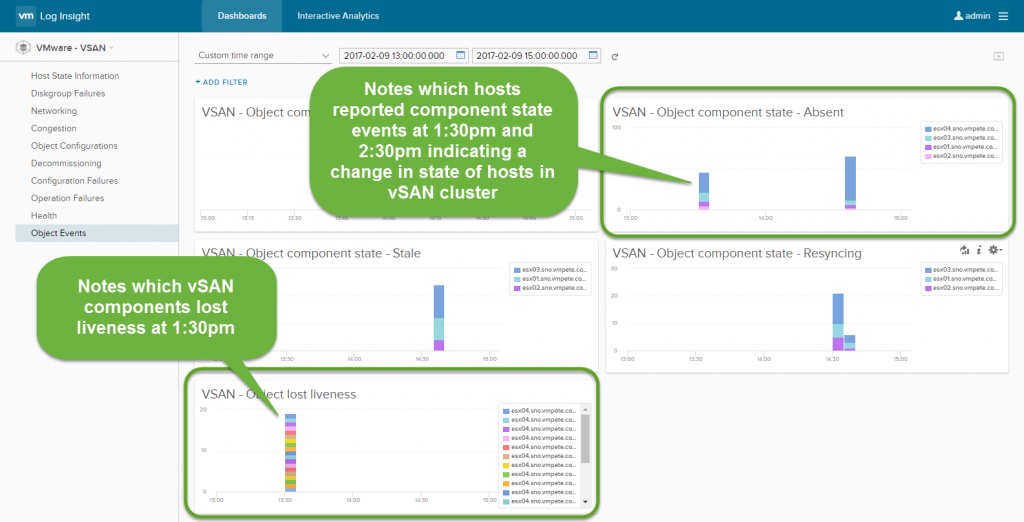Image resolution: width=1024 pixels, height=522 pixels.
Task: Select esx02 entry in Stale legend
Action: [551, 287]
